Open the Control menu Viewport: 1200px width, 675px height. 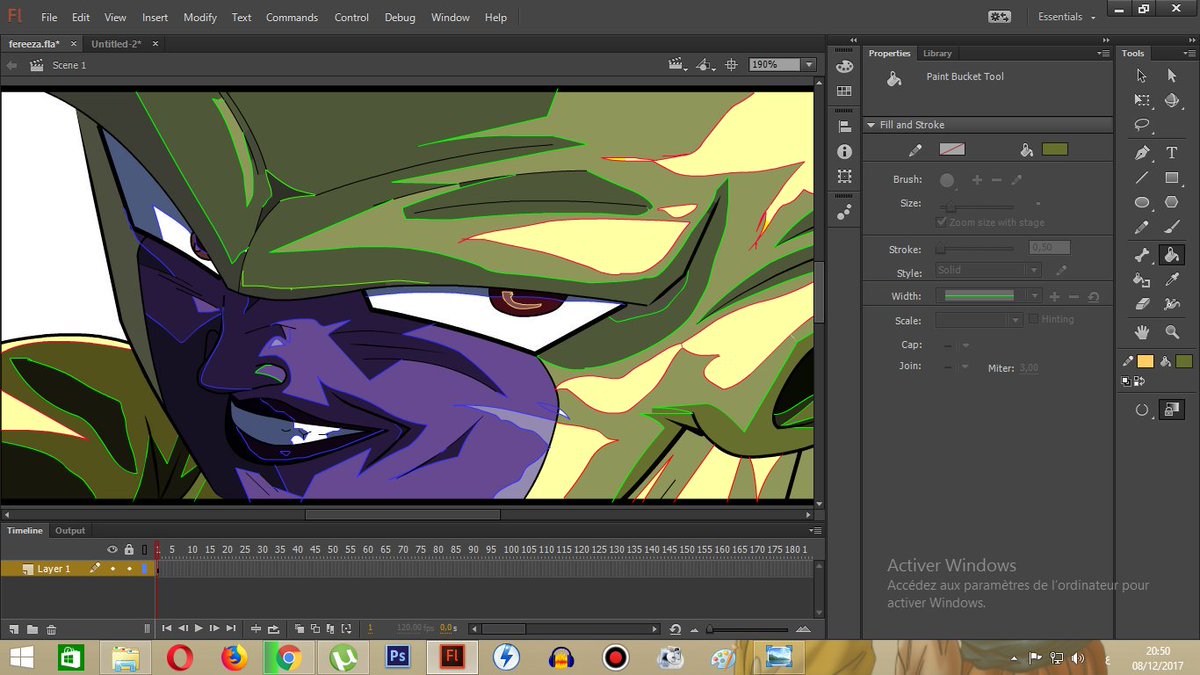tap(352, 17)
